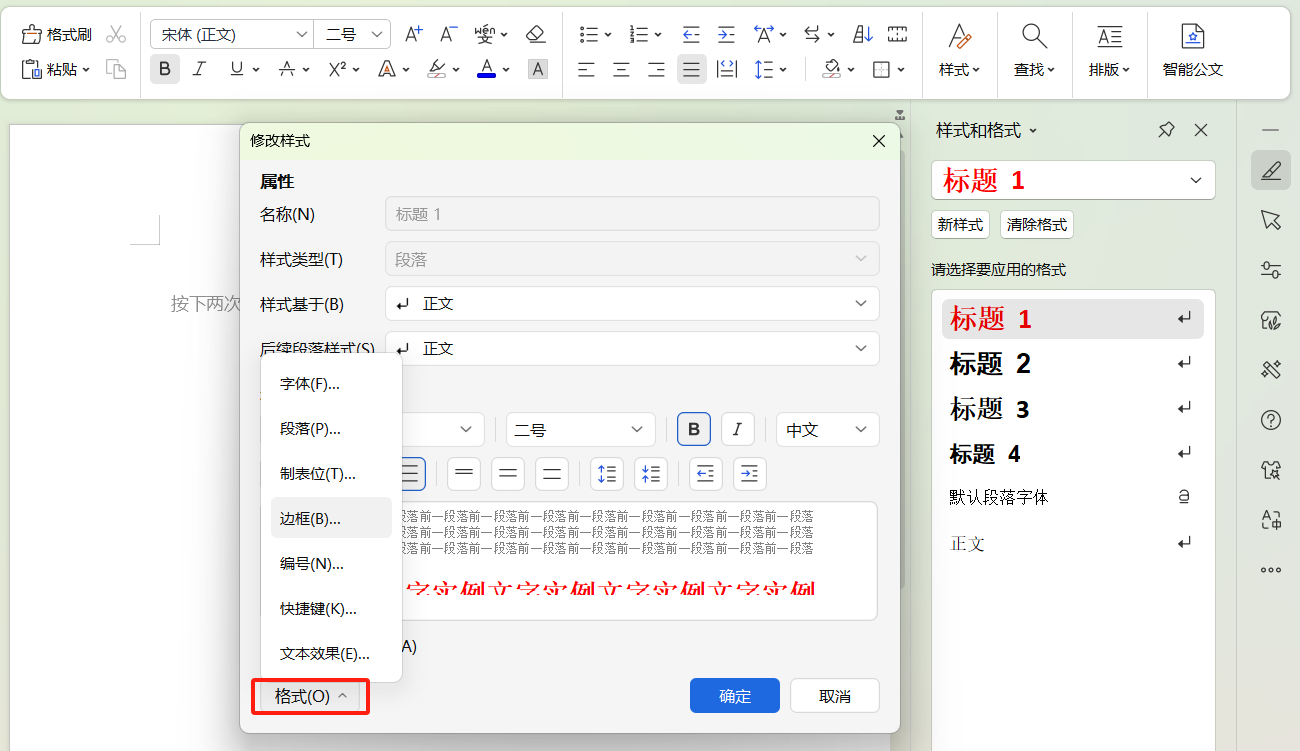Open the 样式基于 base style dropdown
The image size is (1300, 751).
pyautogui.click(x=631, y=303)
